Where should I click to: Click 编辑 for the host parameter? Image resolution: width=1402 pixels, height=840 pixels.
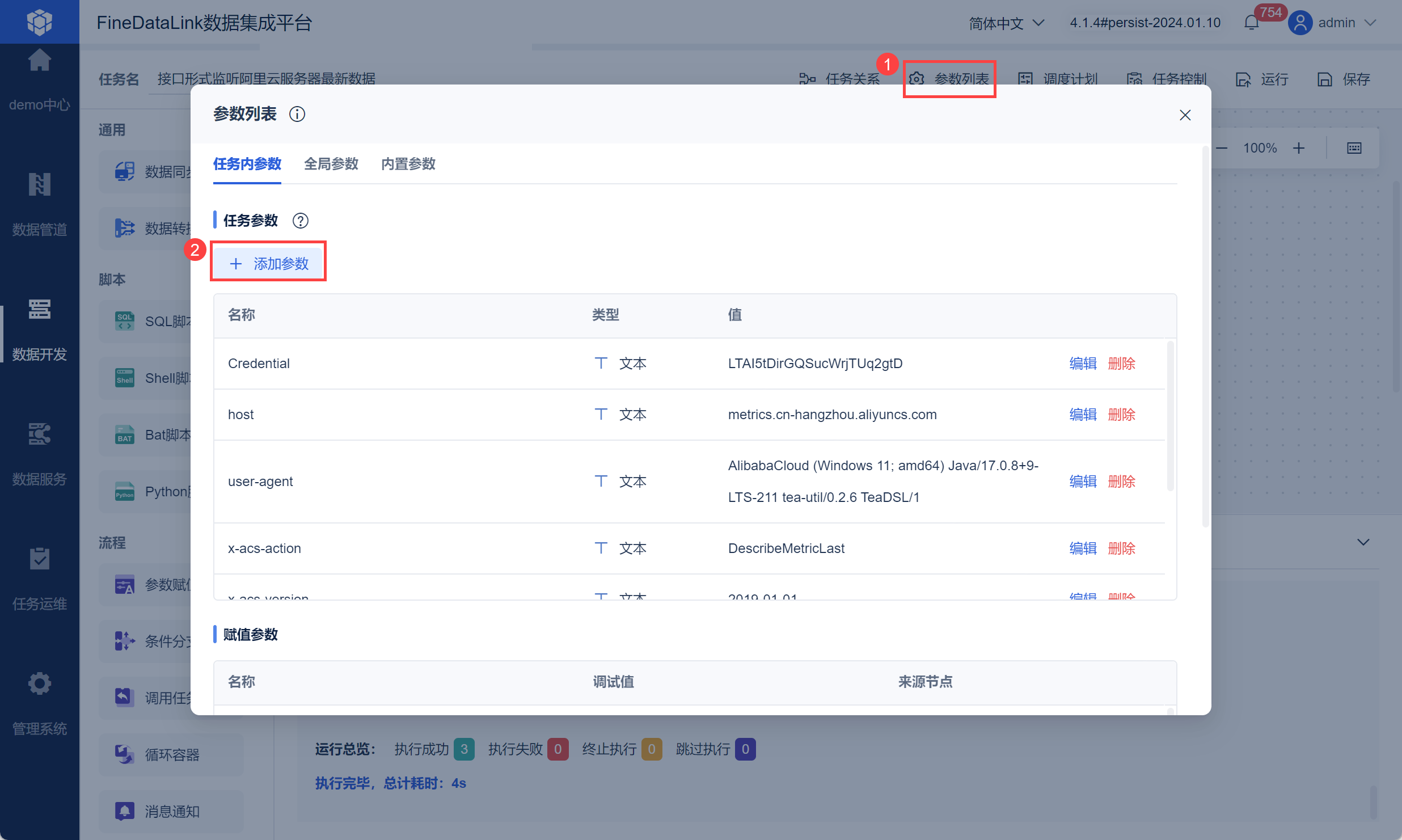coord(1083,415)
